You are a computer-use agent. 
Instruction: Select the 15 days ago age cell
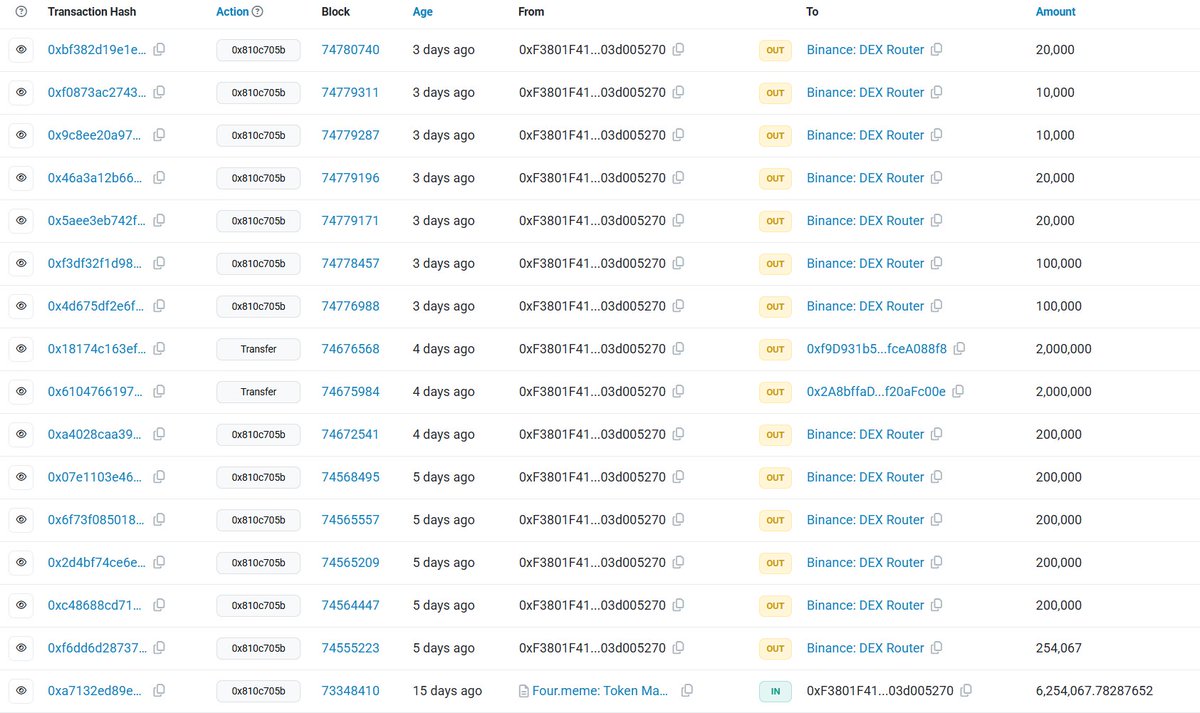(447, 691)
